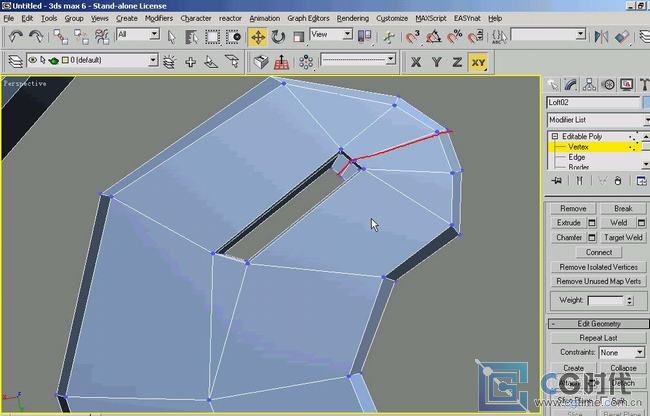Click the Undo arrow icon

pos(15,36)
